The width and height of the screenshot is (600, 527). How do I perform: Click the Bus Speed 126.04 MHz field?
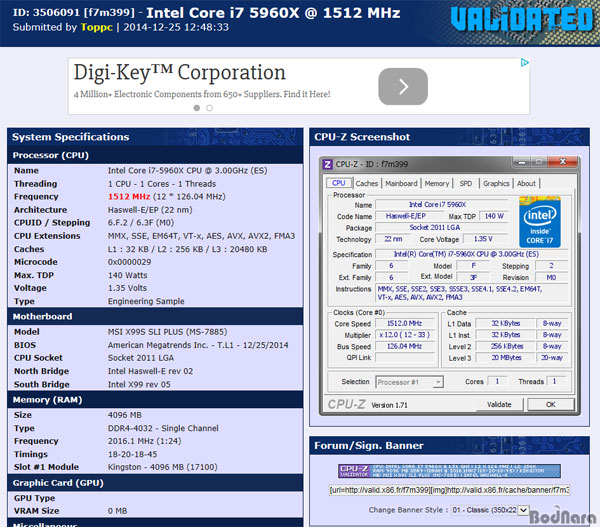(405, 346)
